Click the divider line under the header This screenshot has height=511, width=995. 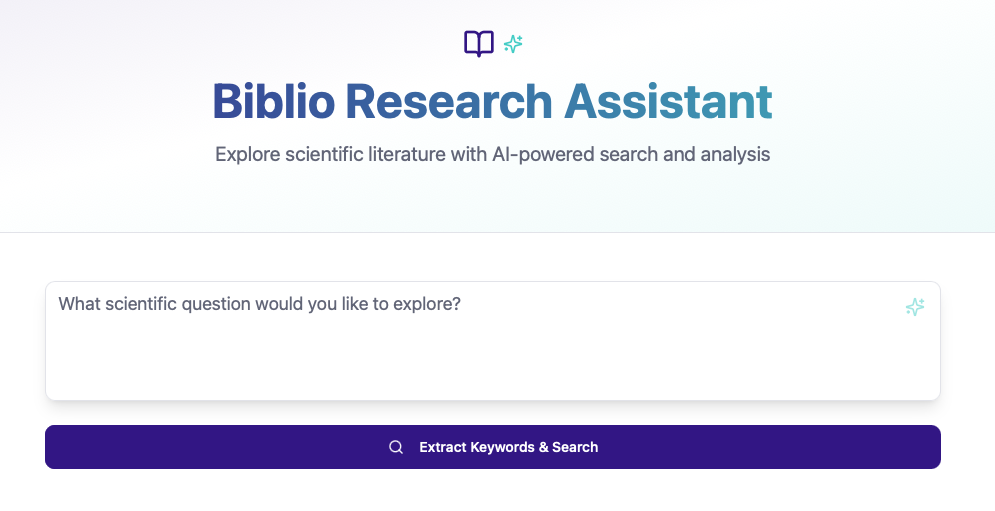tap(497, 232)
